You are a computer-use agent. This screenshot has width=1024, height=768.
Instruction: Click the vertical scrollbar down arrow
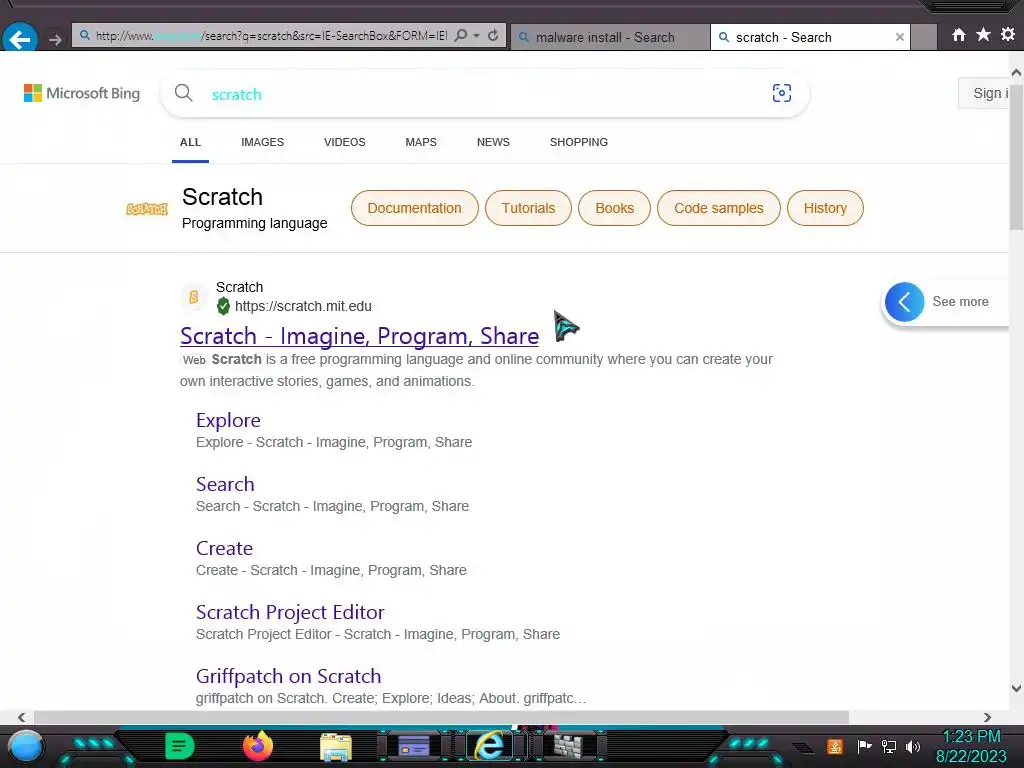[1016, 688]
